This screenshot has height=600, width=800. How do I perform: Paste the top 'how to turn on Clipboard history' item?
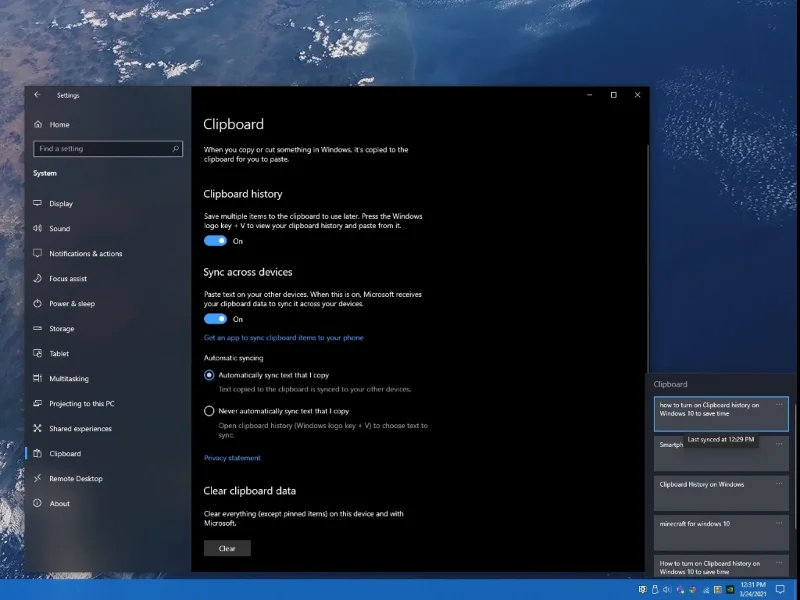pos(721,414)
